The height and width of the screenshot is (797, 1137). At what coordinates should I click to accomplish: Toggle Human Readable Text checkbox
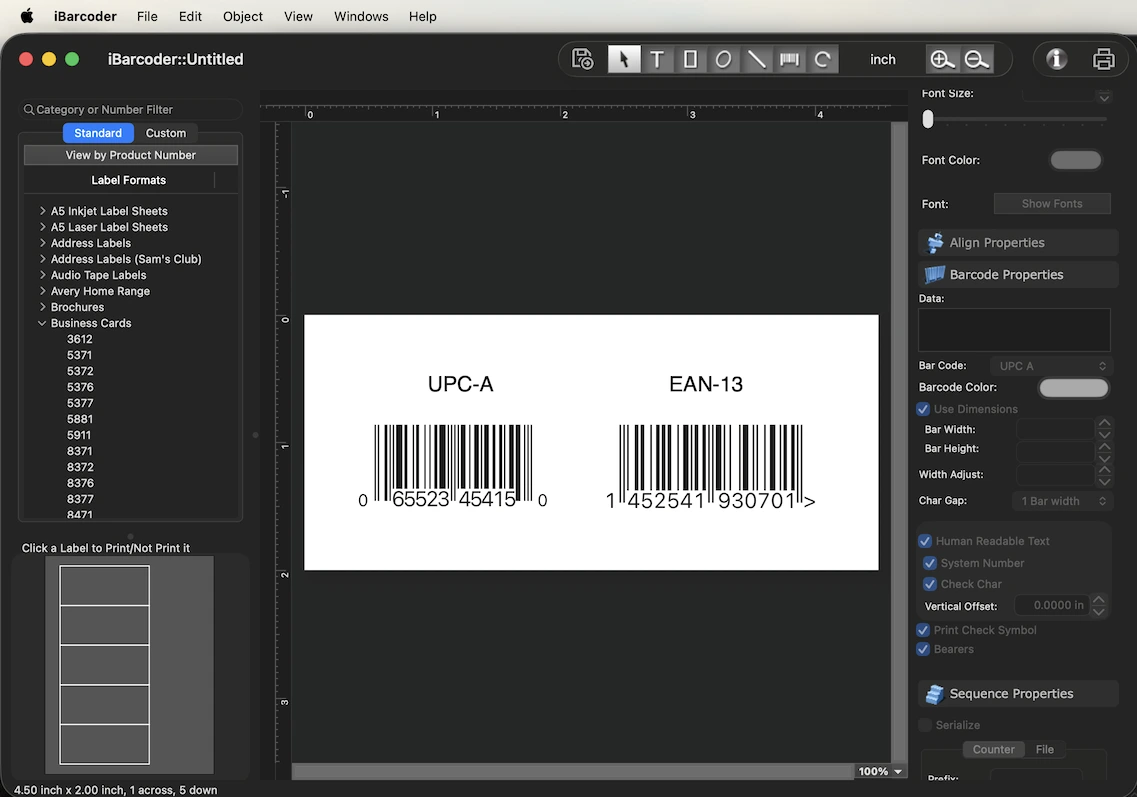tap(925, 541)
